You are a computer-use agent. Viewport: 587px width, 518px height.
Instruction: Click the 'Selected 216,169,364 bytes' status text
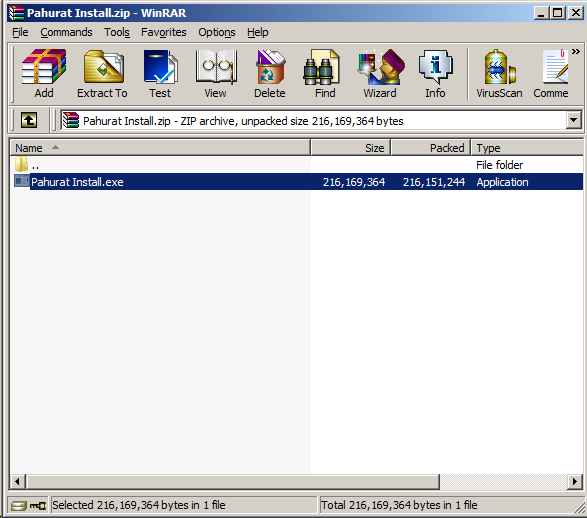(139, 505)
